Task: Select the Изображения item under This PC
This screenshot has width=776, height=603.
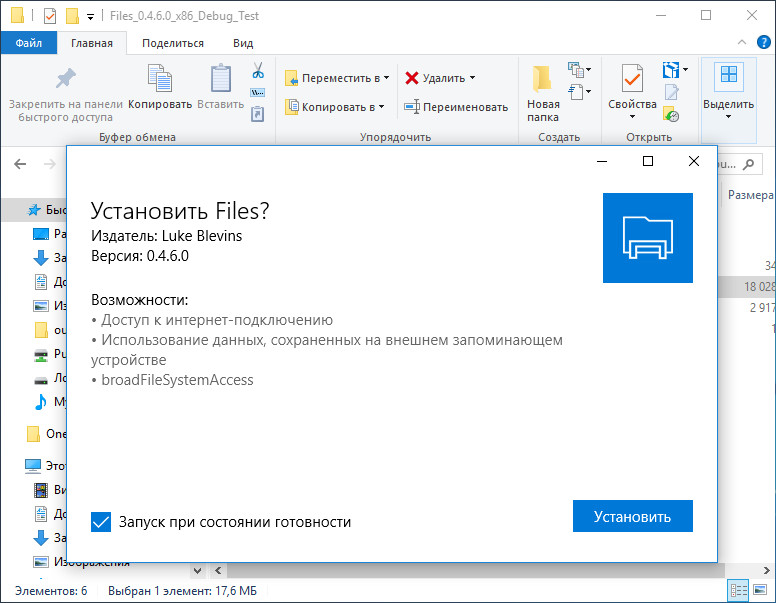Action: (x=81, y=561)
